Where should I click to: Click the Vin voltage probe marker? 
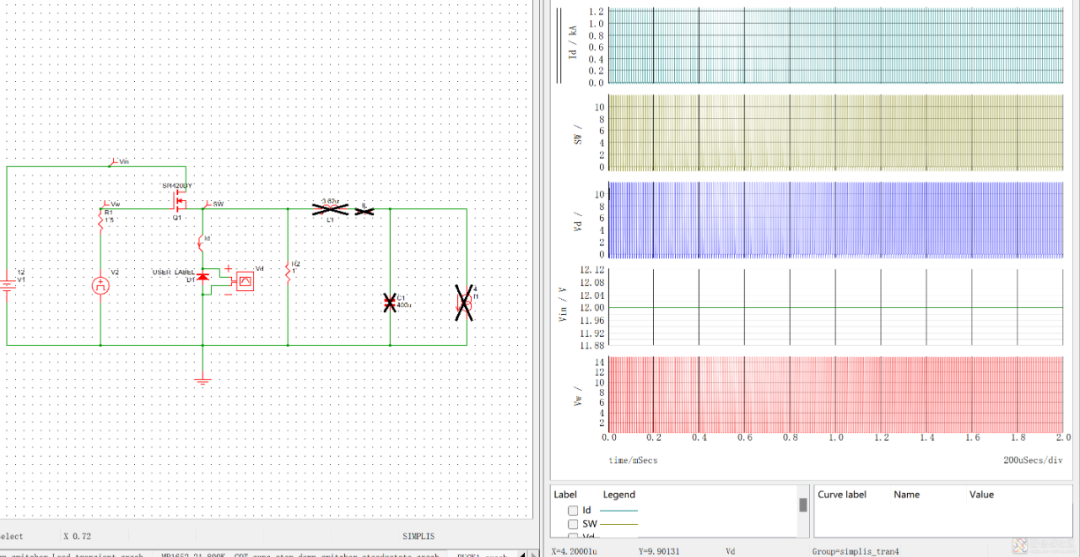click(114, 162)
